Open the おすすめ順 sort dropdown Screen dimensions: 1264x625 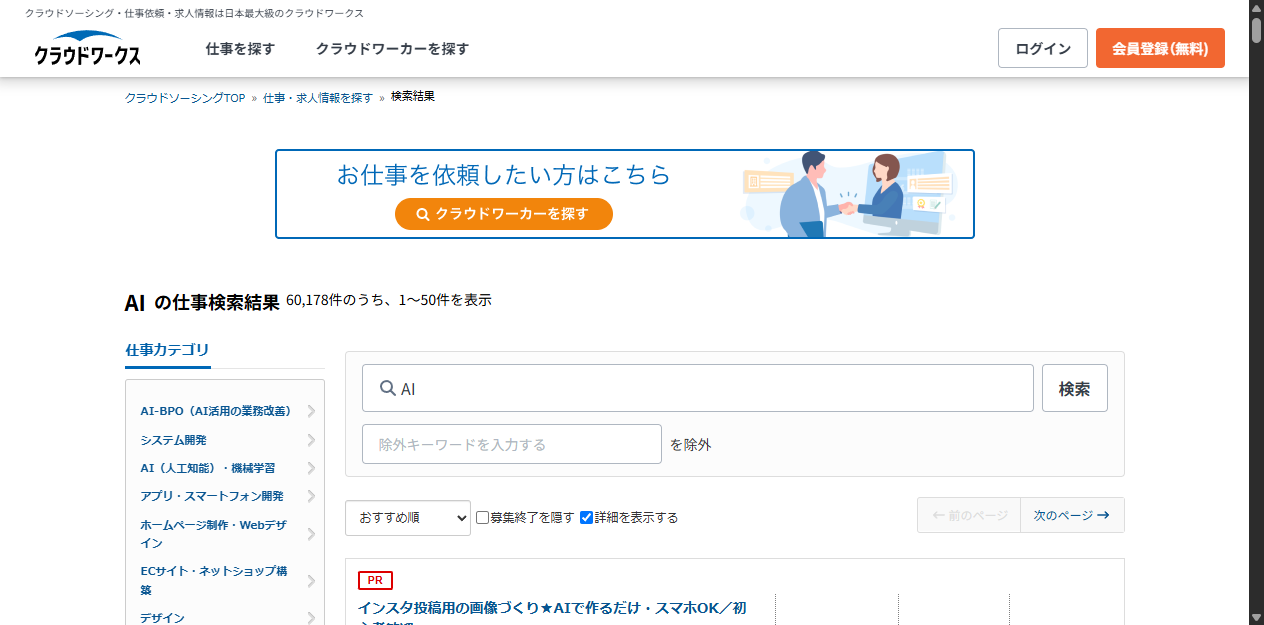[408, 518]
